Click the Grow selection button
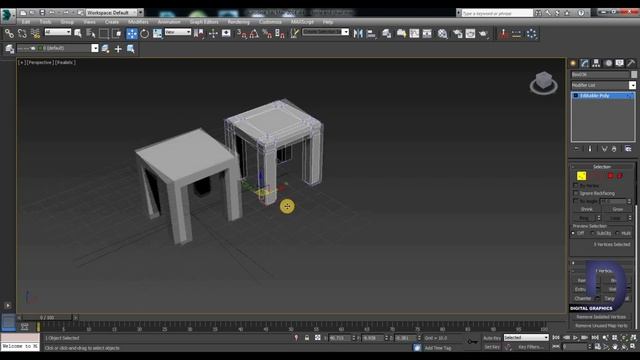Image resolution: width=640 pixels, height=360 pixels. [618, 209]
